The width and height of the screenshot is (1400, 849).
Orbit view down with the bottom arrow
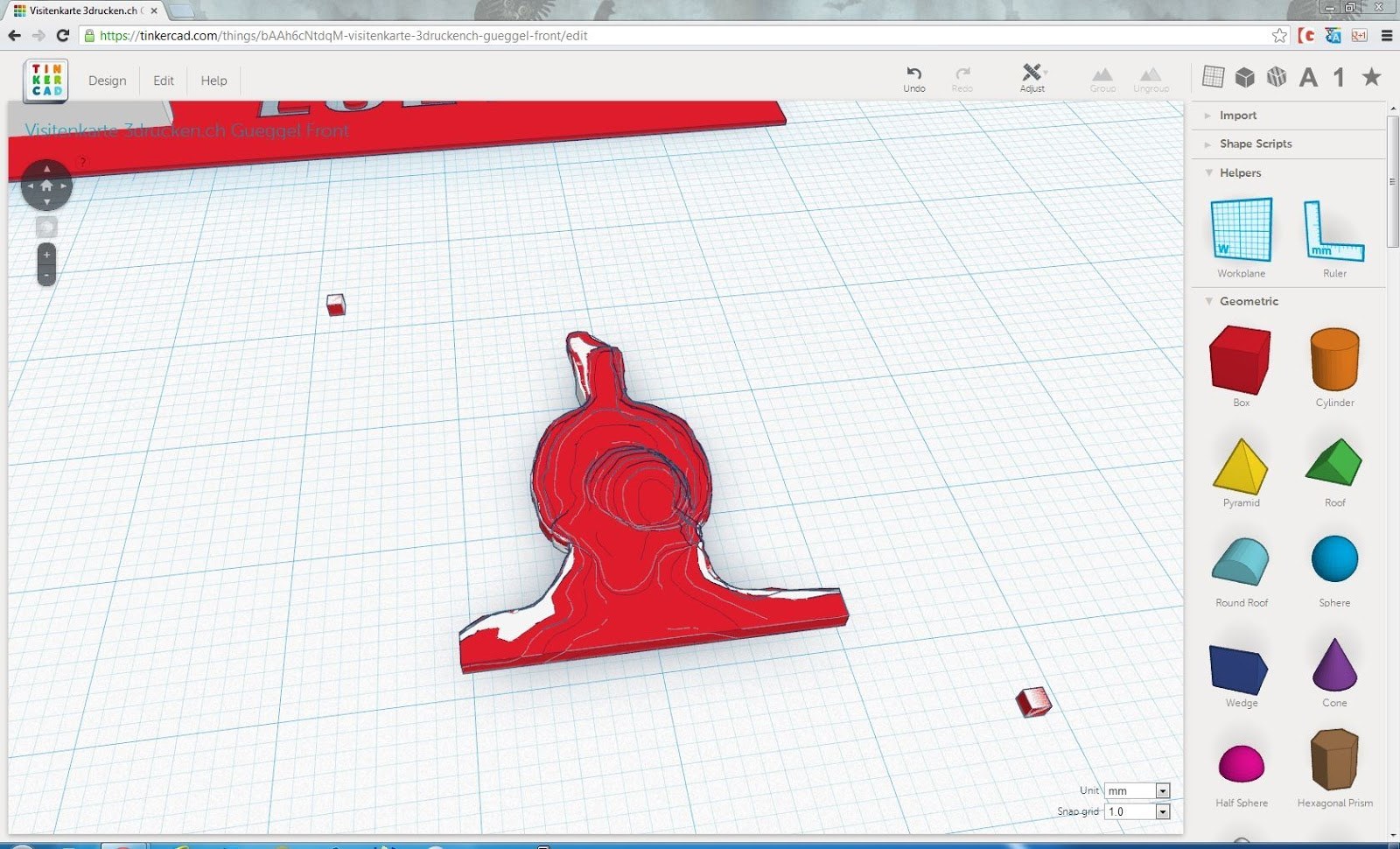click(46, 202)
